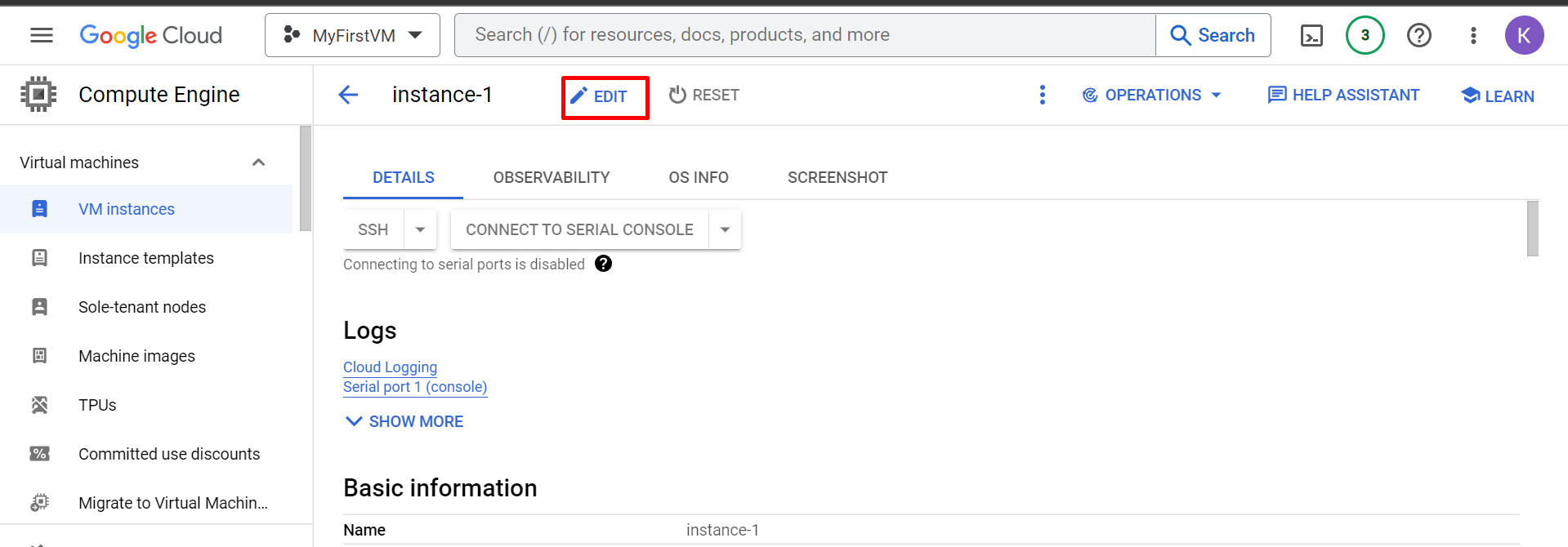Click the instance-1 page title
Image resolution: width=1568 pixels, height=547 pixels.
[x=442, y=95]
